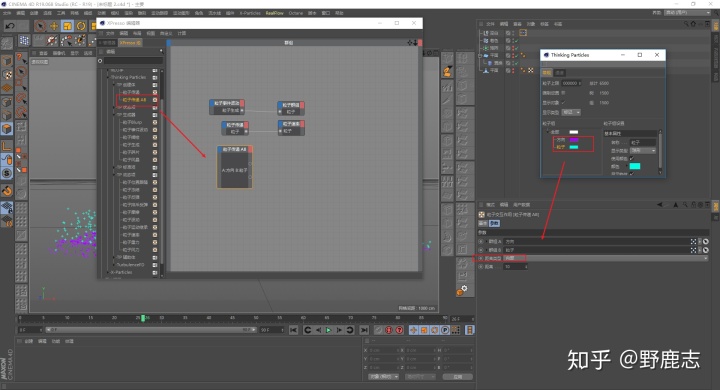Toggle the visibility dots of the first object row
Image resolution: width=720 pixels, height=390 pixels.
click(513, 33)
